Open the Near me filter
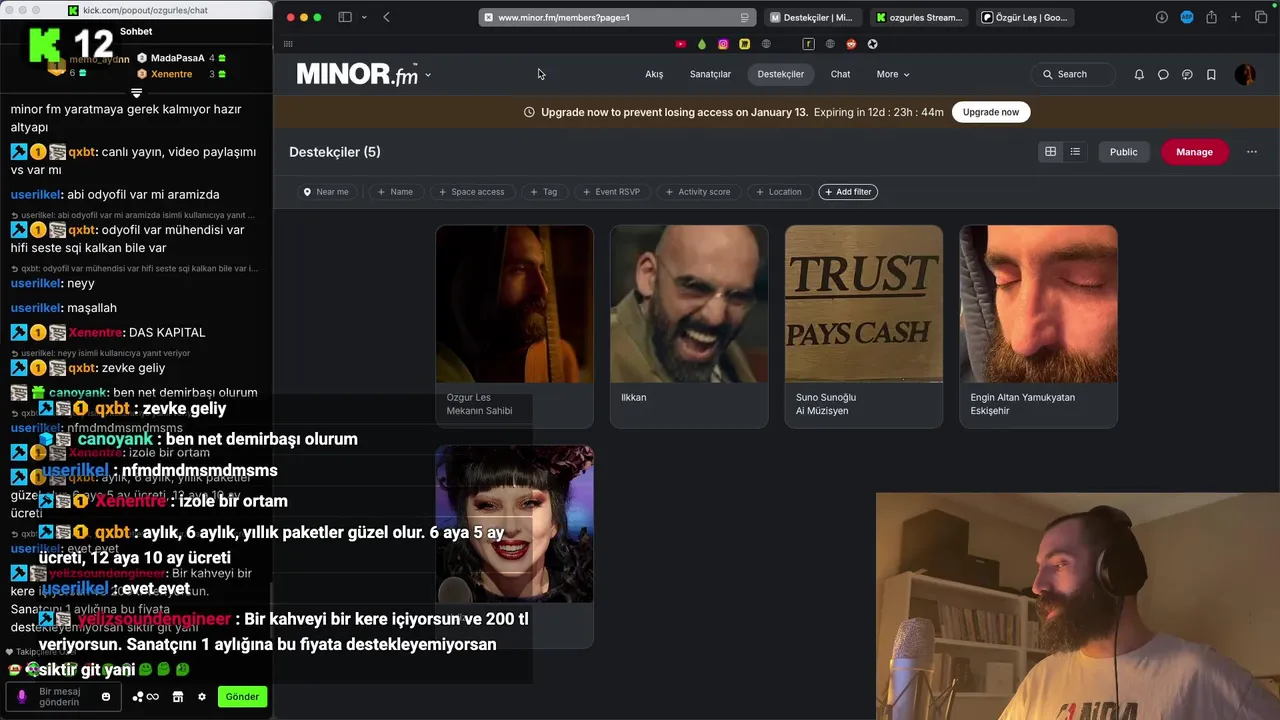The image size is (1280, 720). tap(326, 192)
